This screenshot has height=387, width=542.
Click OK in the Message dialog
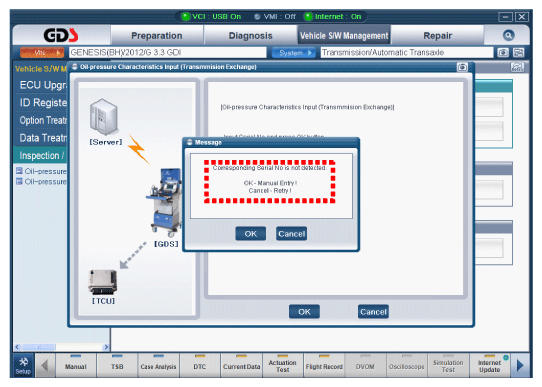(251, 234)
